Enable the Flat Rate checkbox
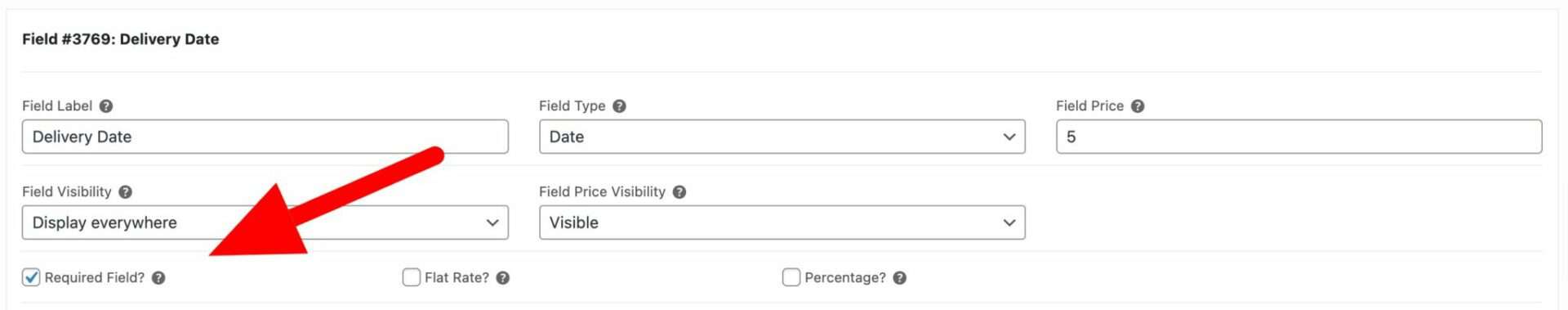Viewport: 1568px width, 310px height. click(x=412, y=277)
